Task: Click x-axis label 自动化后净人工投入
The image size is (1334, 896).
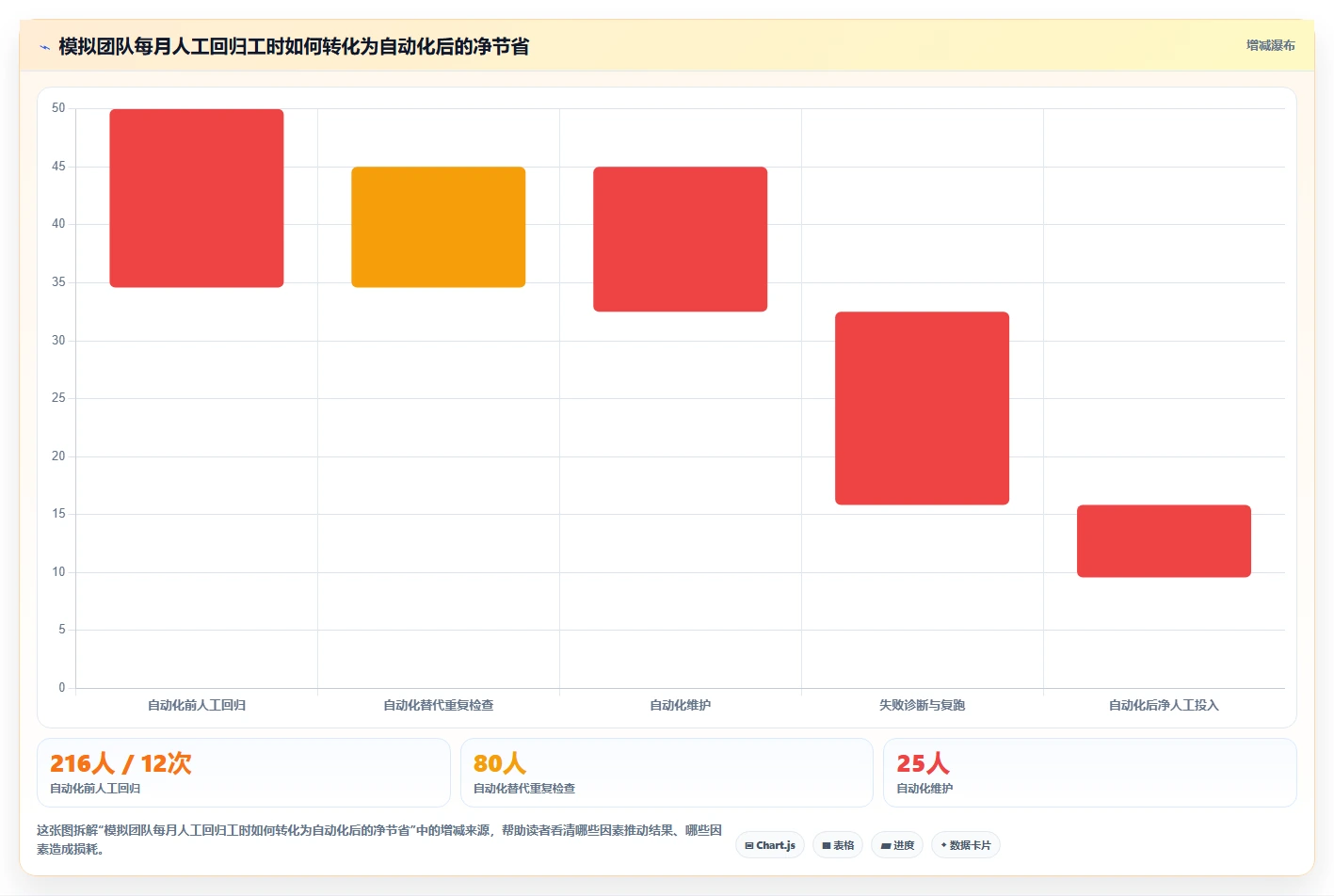Action: (1165, 705)
